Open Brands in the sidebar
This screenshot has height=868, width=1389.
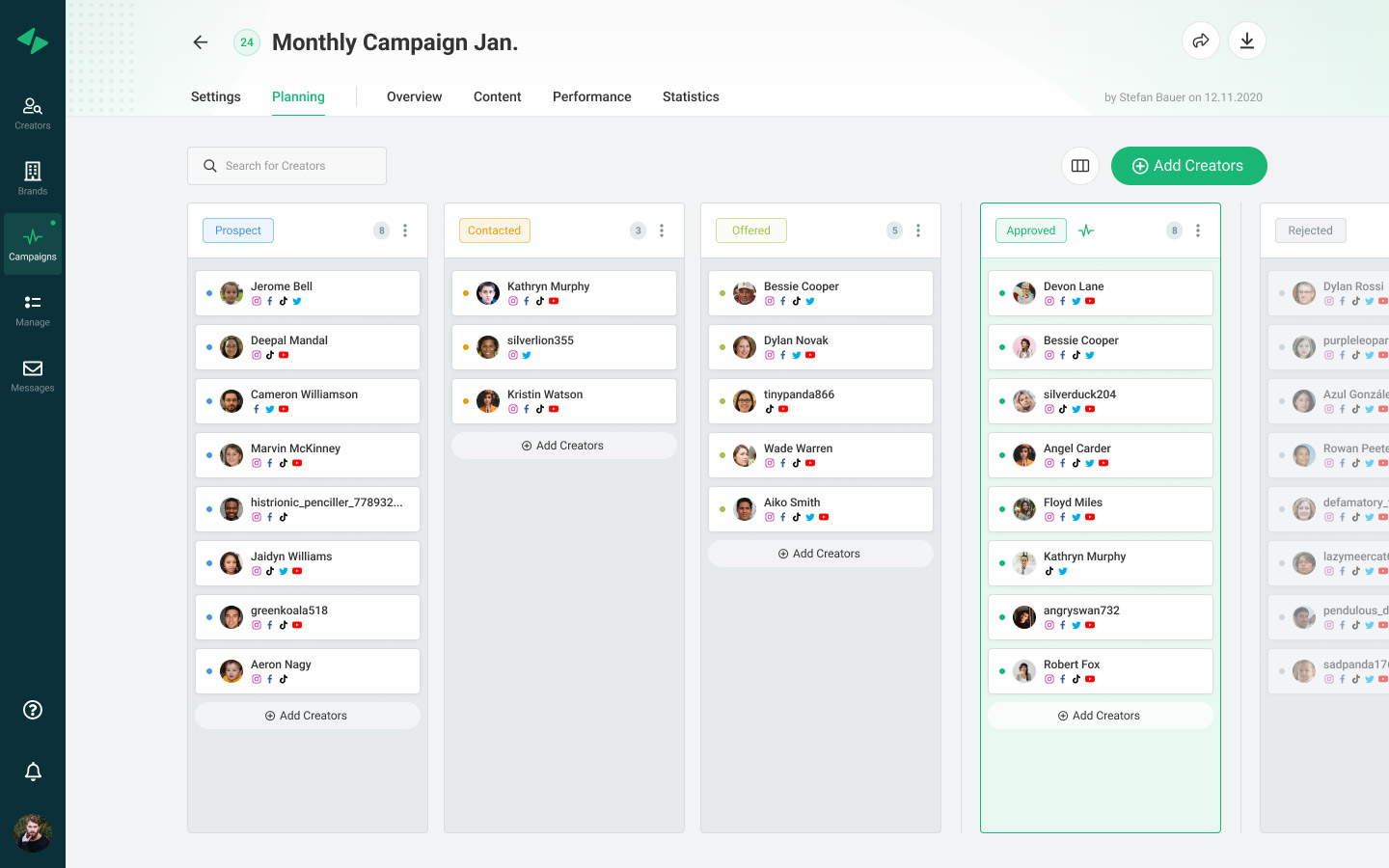pyautogui.click(x=33, y=178)
